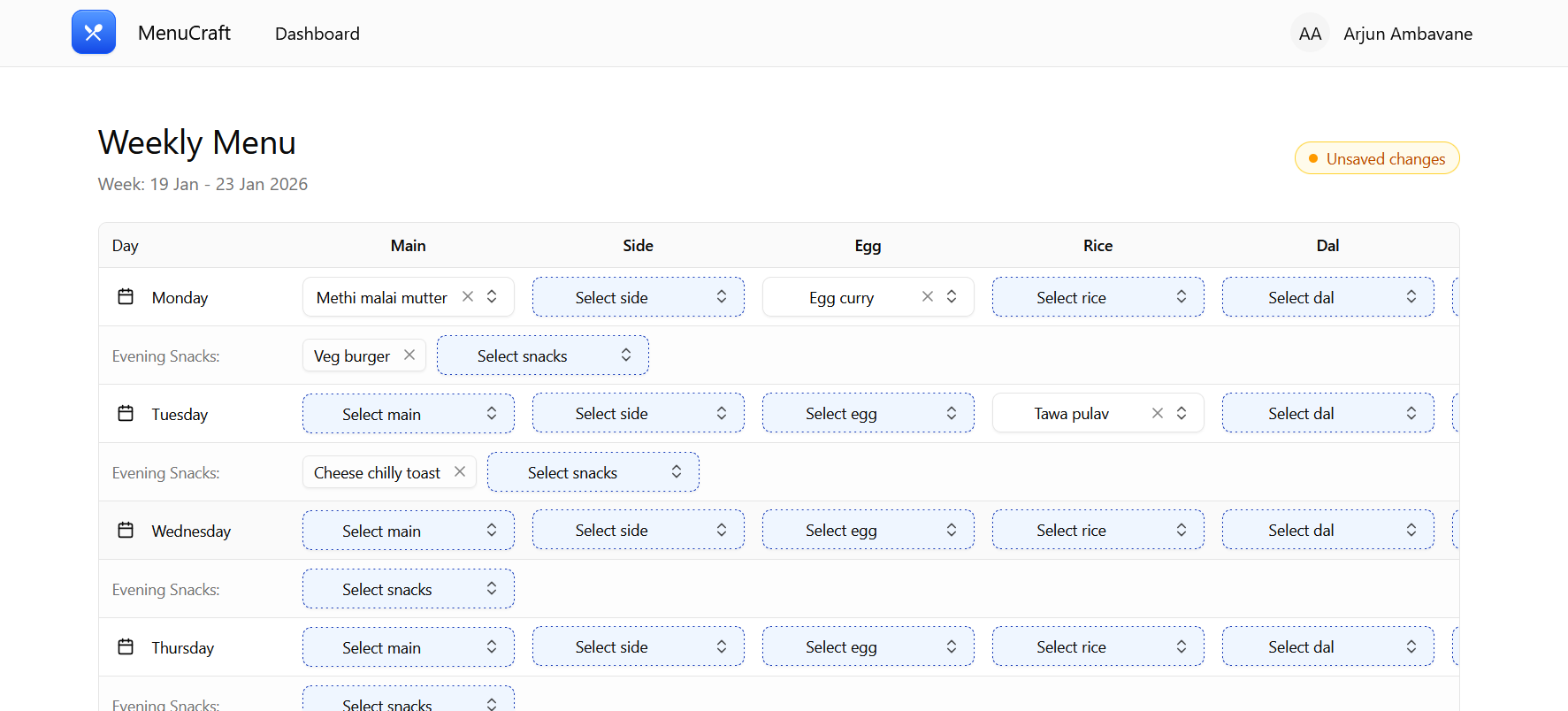Click the MenuCraft brand name
The height and width of the screenshot is (711, 1568).
tap(184, 34)
